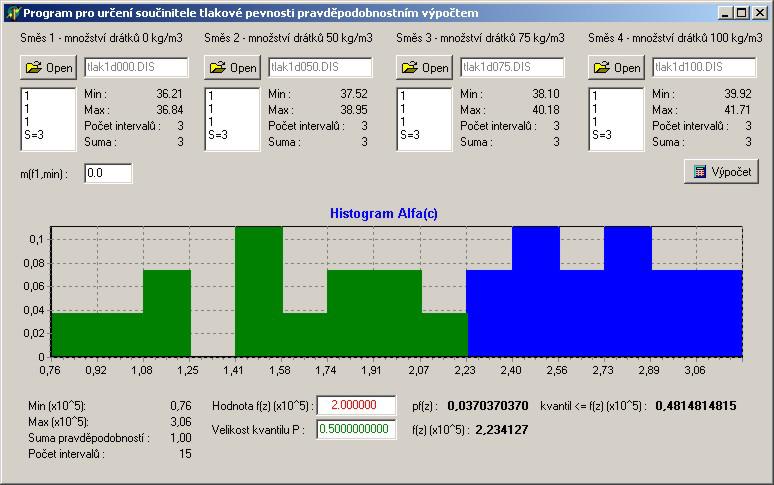Click the Směs 4 - 100 kg/m3 heading
The height and width of the screenshot is (485, 774).
click(675, 38)
